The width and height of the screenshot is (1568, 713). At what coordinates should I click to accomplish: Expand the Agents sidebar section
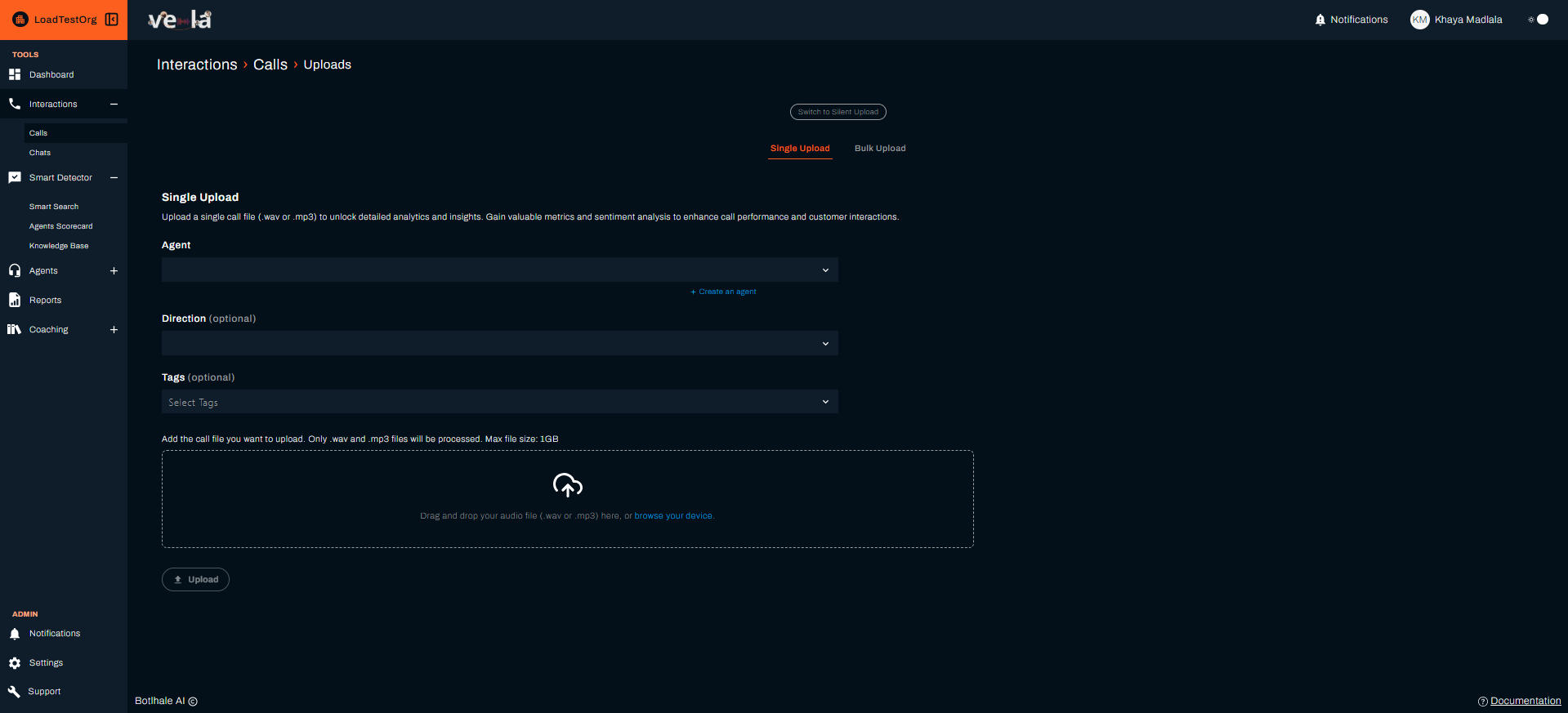pos(114,271)
